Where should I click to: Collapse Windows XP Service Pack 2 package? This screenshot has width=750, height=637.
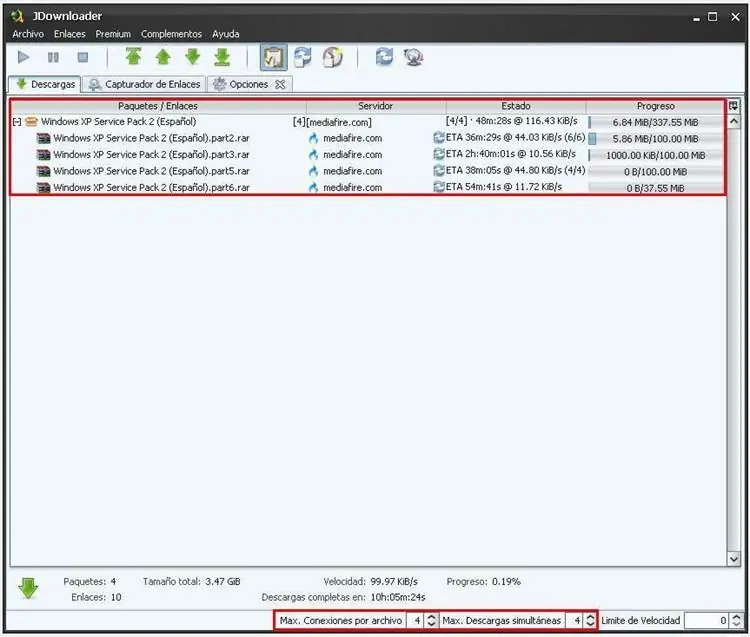click(x=17, y=122)
